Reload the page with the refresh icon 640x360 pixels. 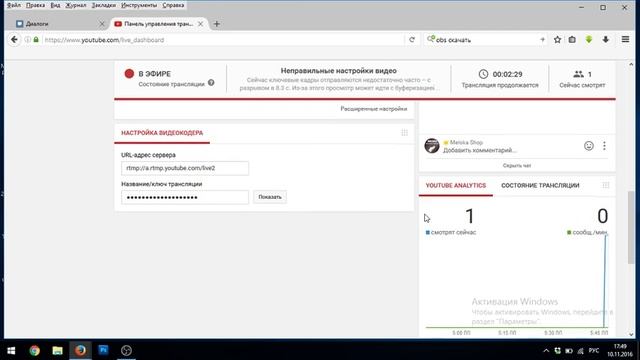pyautogui.click(x=412, y=40)
